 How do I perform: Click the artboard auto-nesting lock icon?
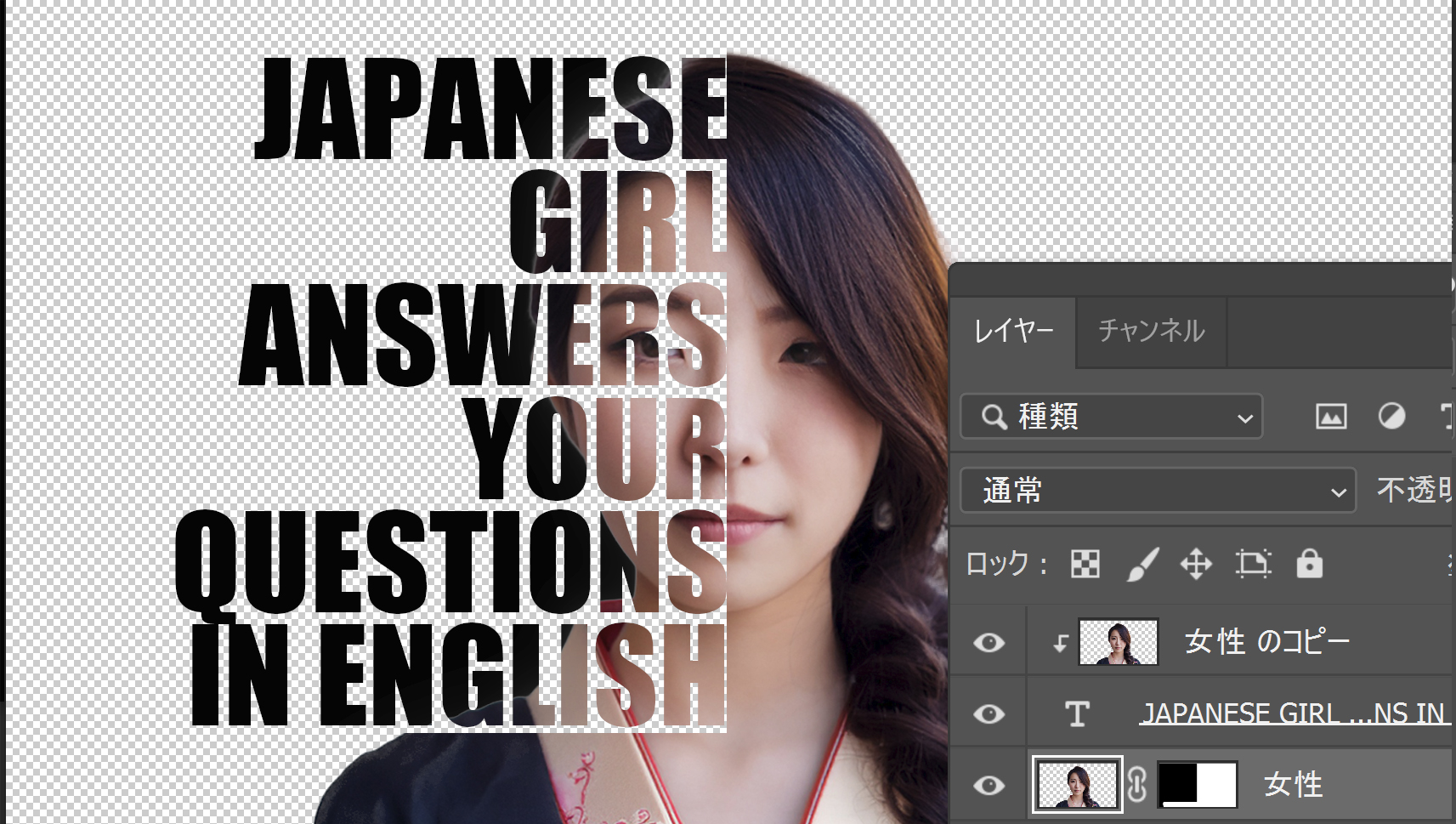click(1253, 564)
